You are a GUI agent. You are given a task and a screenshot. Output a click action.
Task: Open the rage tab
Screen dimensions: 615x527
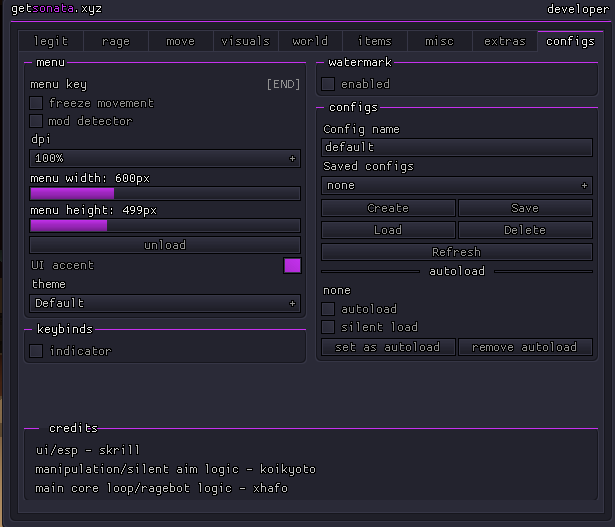pos(116,41)
